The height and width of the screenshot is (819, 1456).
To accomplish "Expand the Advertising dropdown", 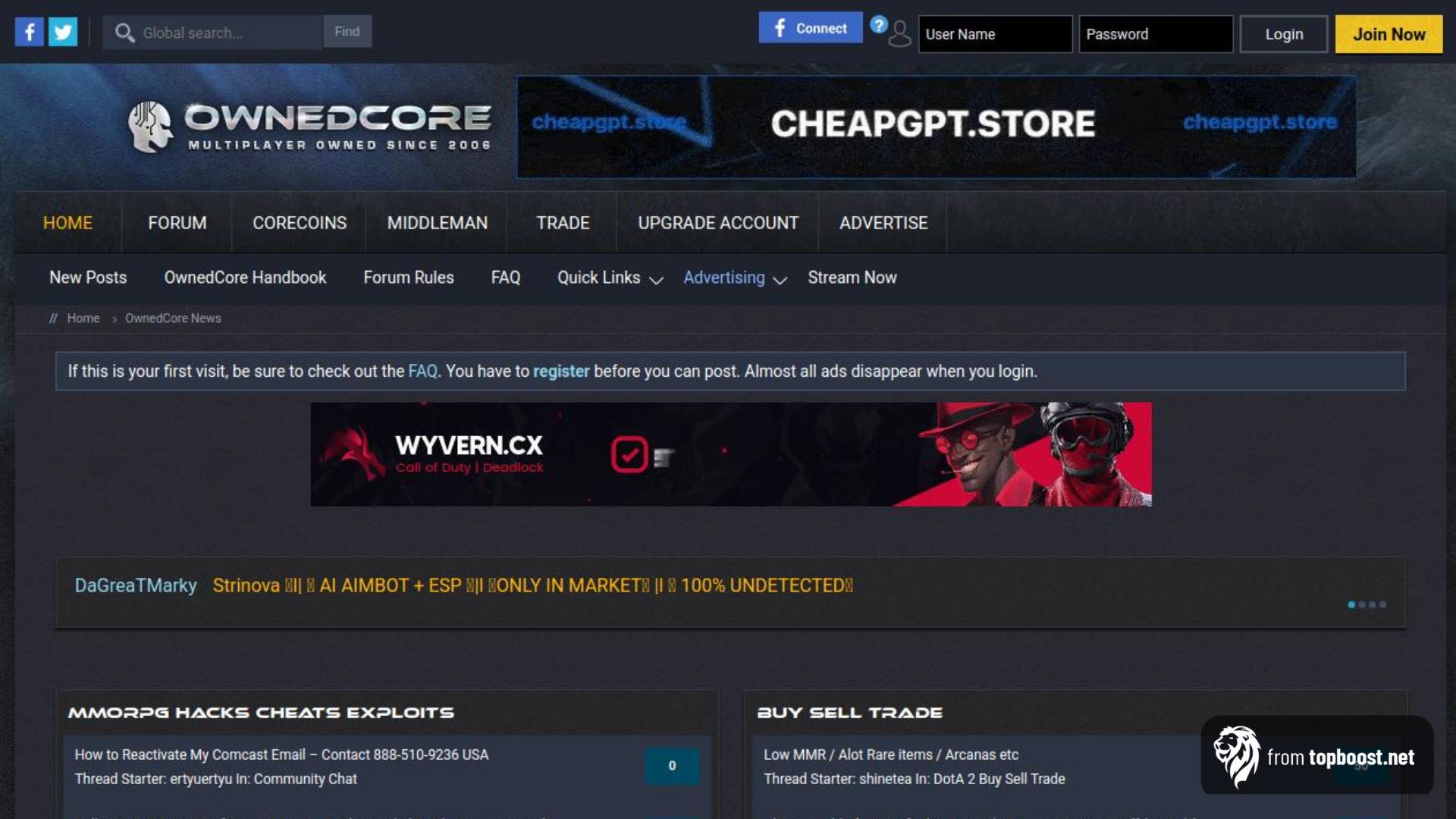I will point(735,278).
